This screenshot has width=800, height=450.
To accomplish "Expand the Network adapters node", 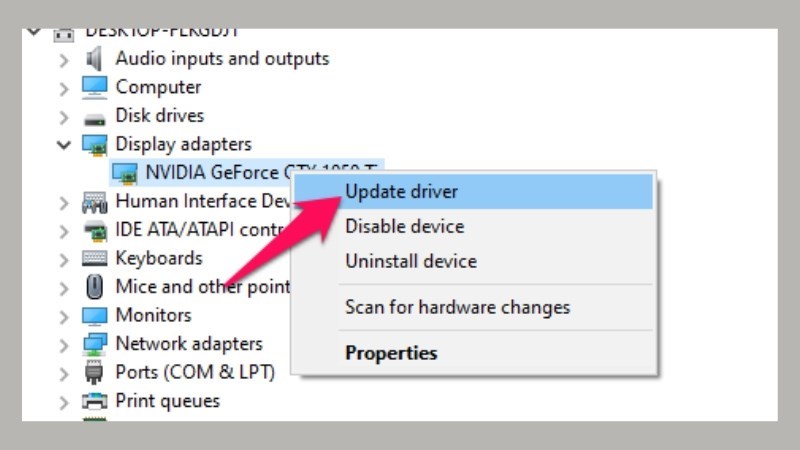I will [x=64, y=345].
